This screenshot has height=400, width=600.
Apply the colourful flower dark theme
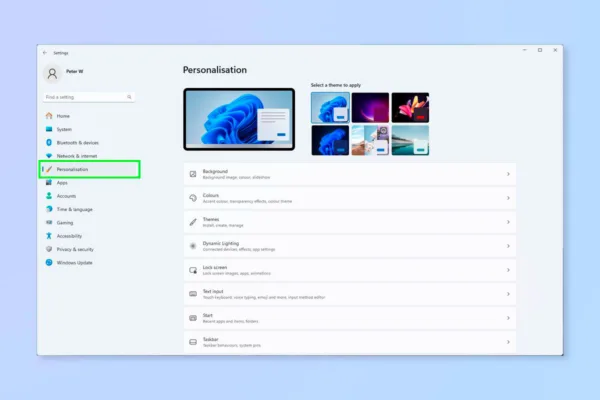coord(410,108)
